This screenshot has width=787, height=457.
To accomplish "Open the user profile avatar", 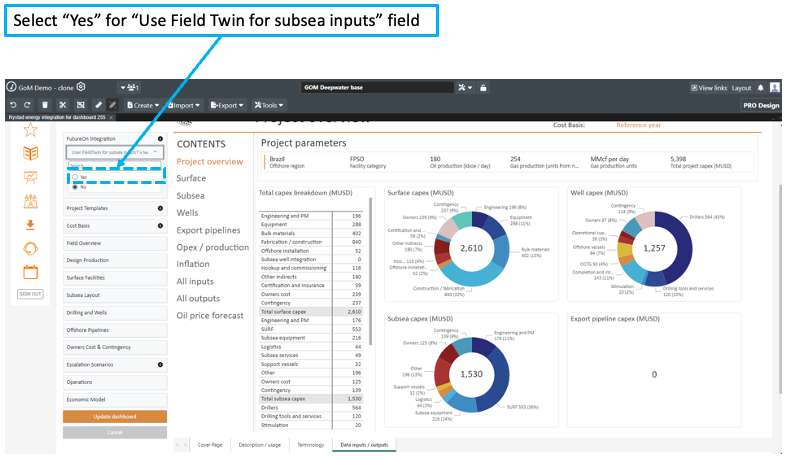I will [774, 87].
